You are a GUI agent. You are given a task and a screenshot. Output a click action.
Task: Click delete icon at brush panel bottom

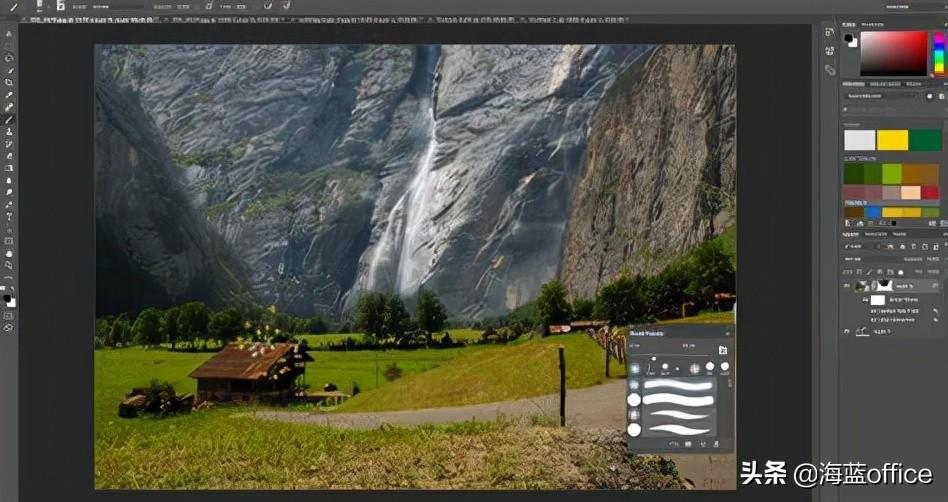point(716,445)
